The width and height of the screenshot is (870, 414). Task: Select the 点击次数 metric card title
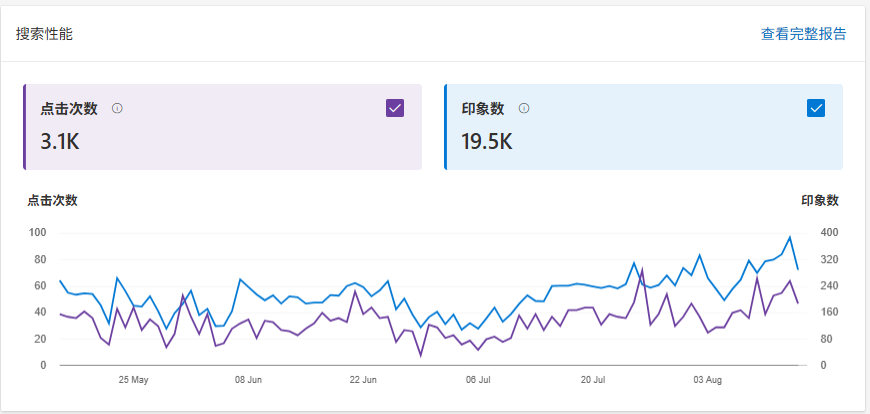[69, 108]
